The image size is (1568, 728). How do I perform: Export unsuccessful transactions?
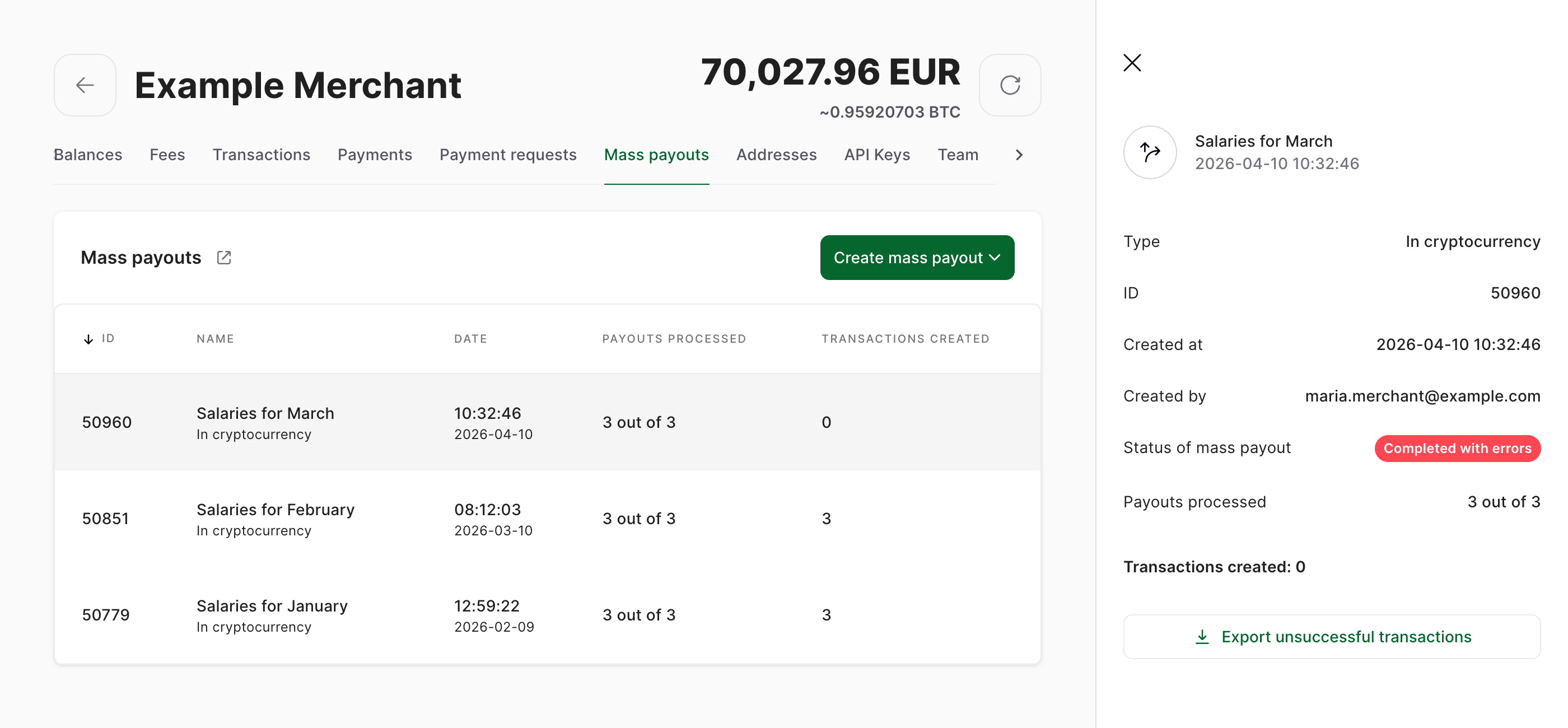[1331, 637]
